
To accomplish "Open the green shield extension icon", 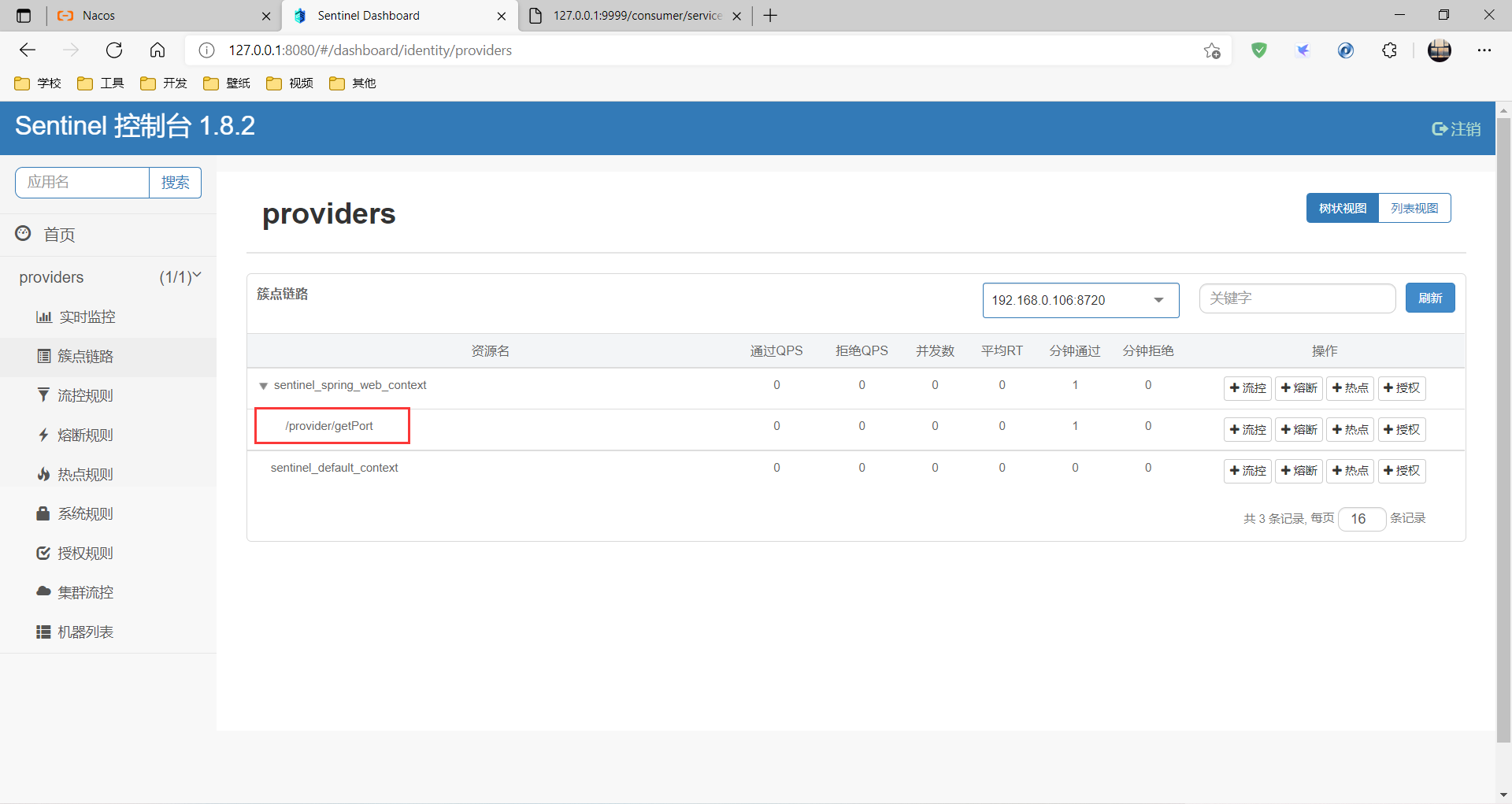I will coord(1259,50).
